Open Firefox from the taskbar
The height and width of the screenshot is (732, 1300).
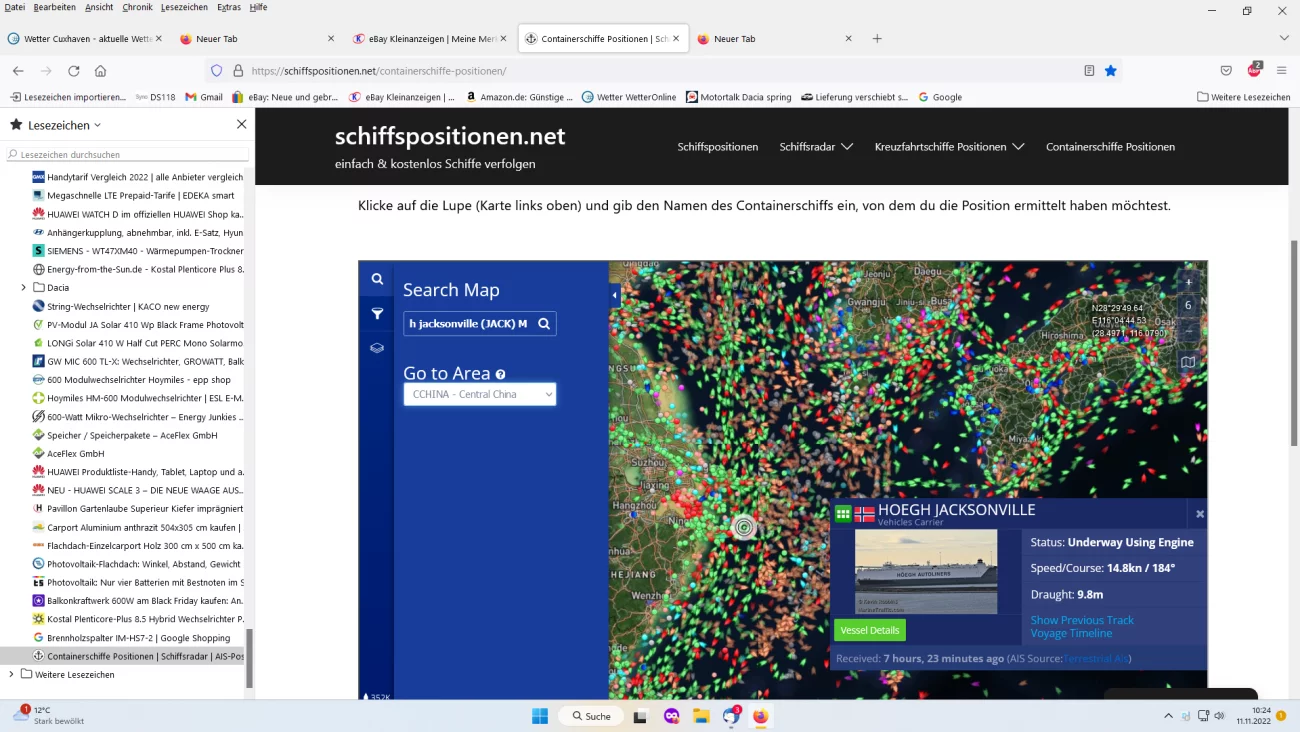pos(762,716)
